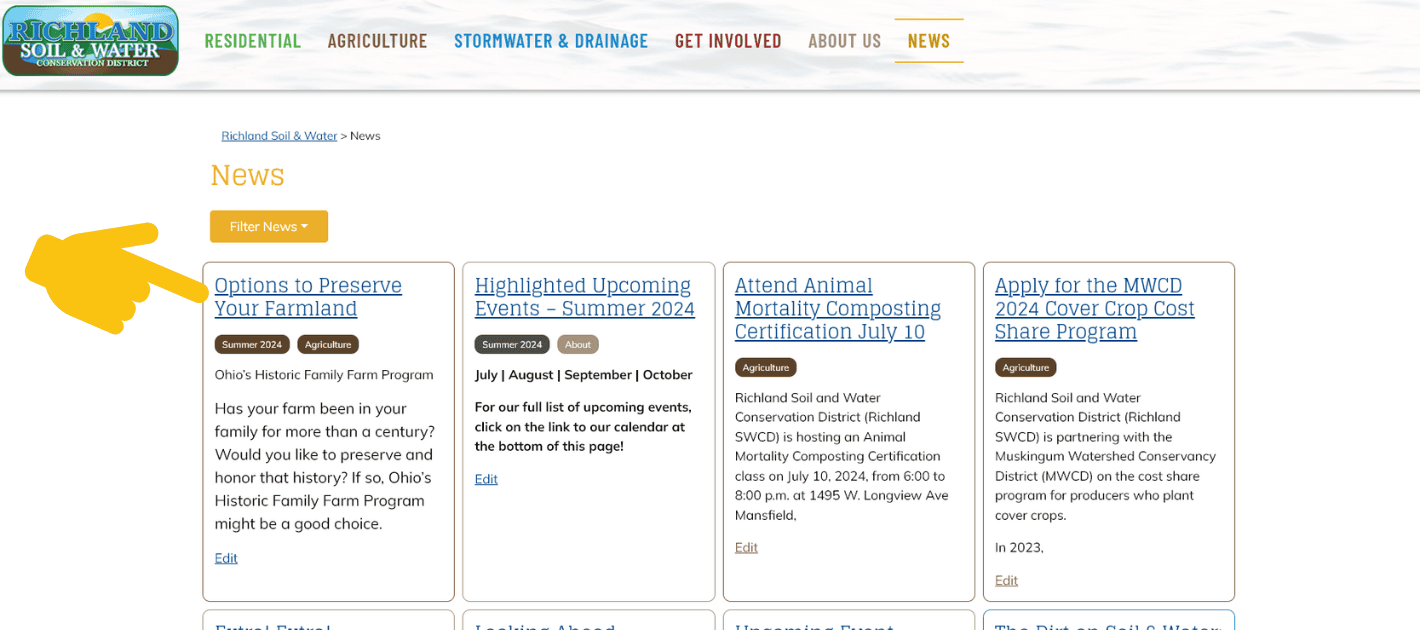Go to the News menu item

tap(929, 41)
